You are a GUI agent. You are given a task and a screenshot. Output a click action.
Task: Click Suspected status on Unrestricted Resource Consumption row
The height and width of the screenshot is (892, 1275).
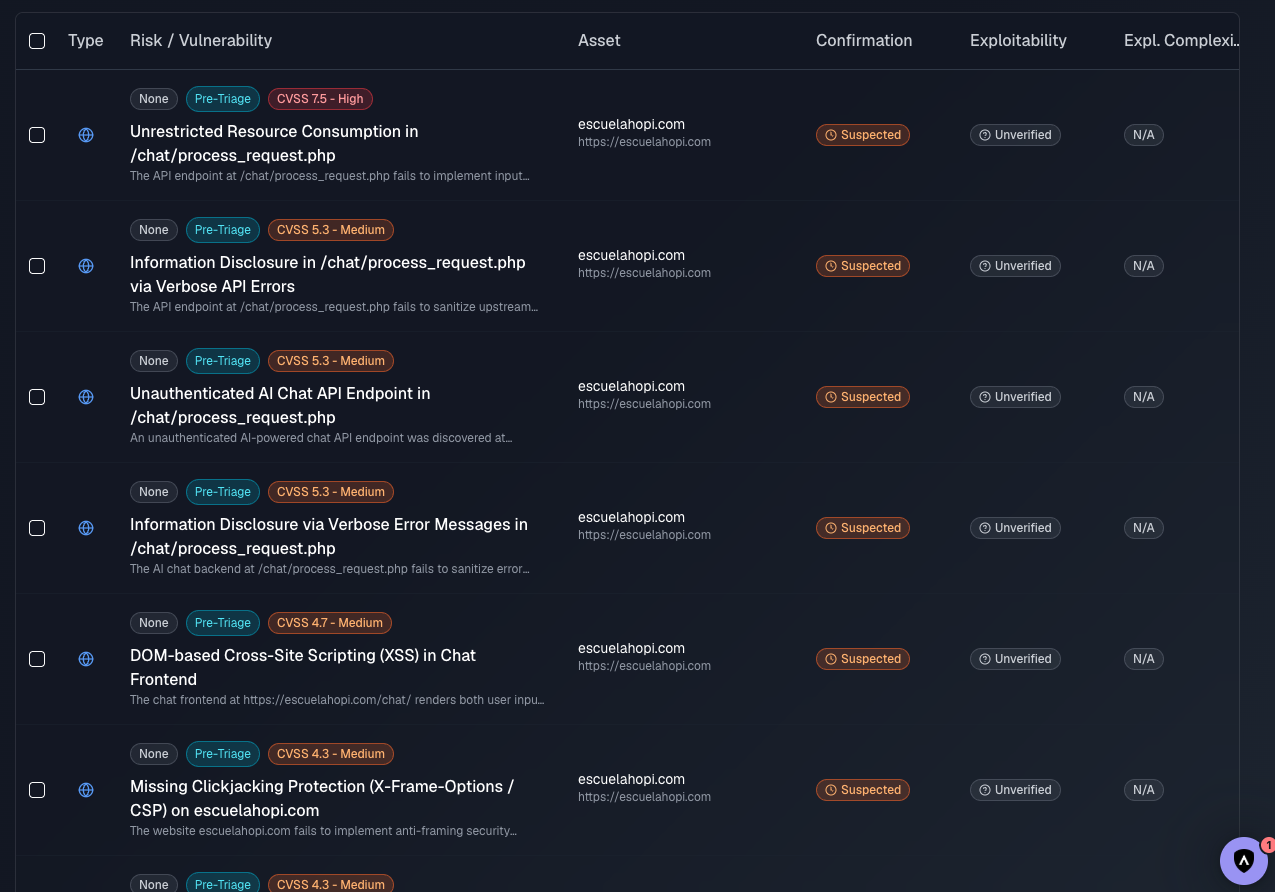pos(863,135)
